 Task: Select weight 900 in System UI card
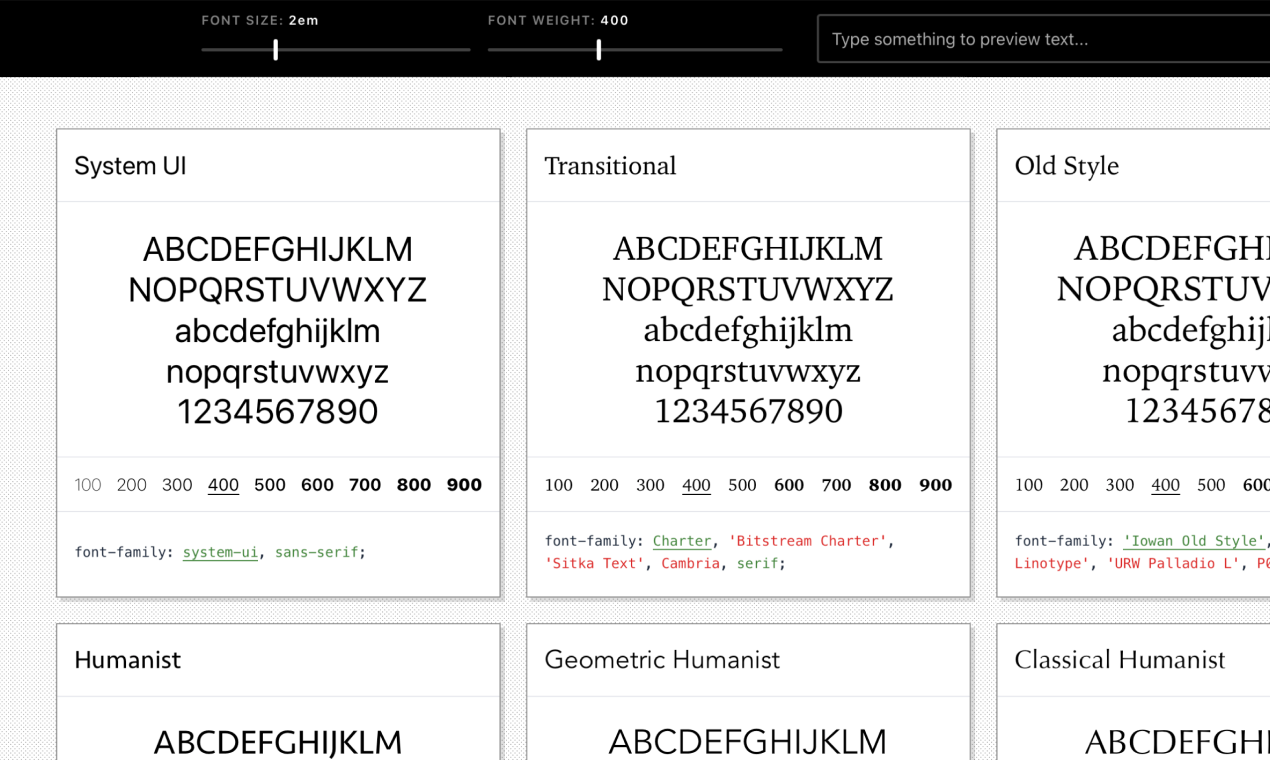[464, 485]
